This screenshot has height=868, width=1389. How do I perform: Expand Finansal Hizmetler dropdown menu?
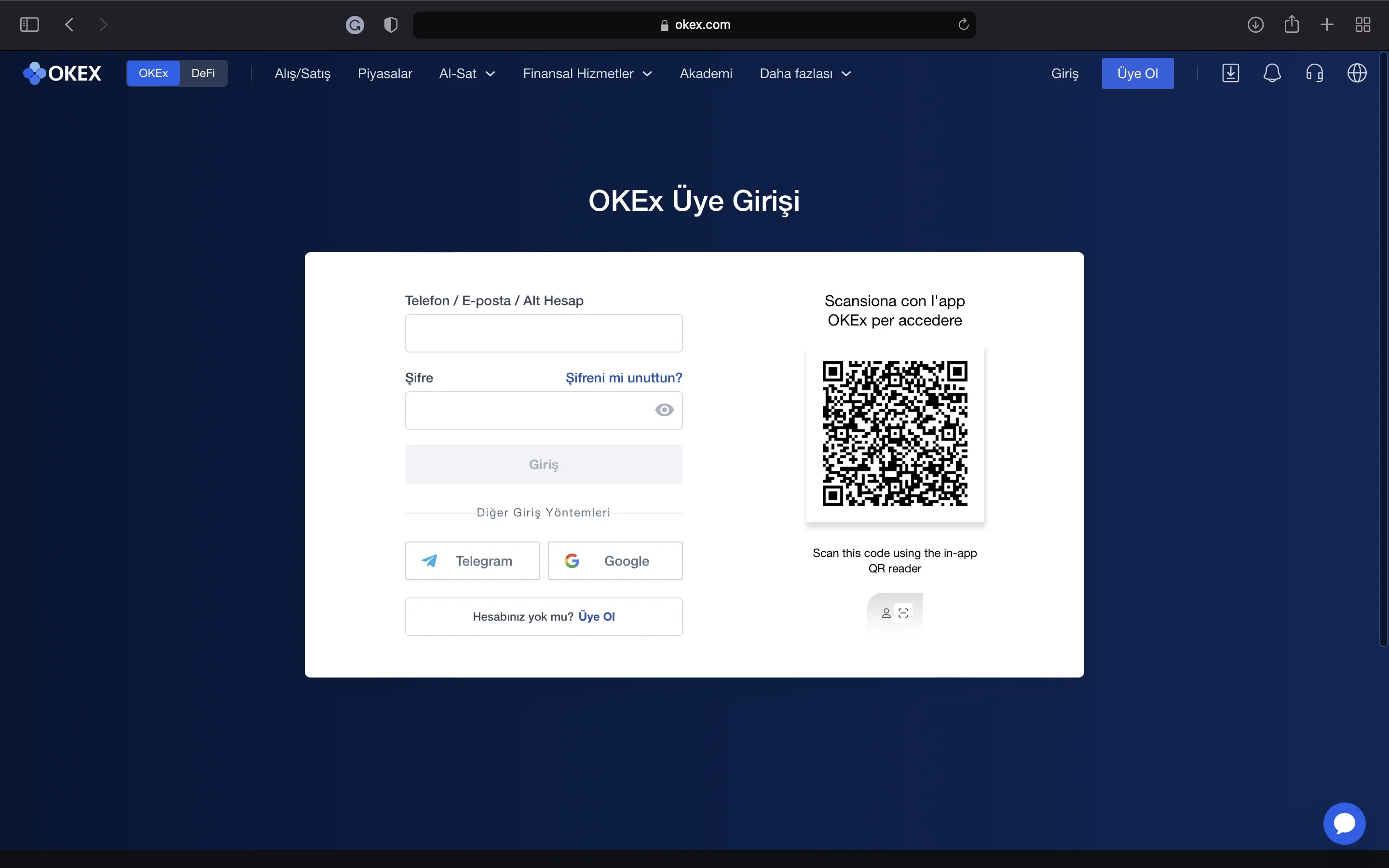tap(587, 73)
